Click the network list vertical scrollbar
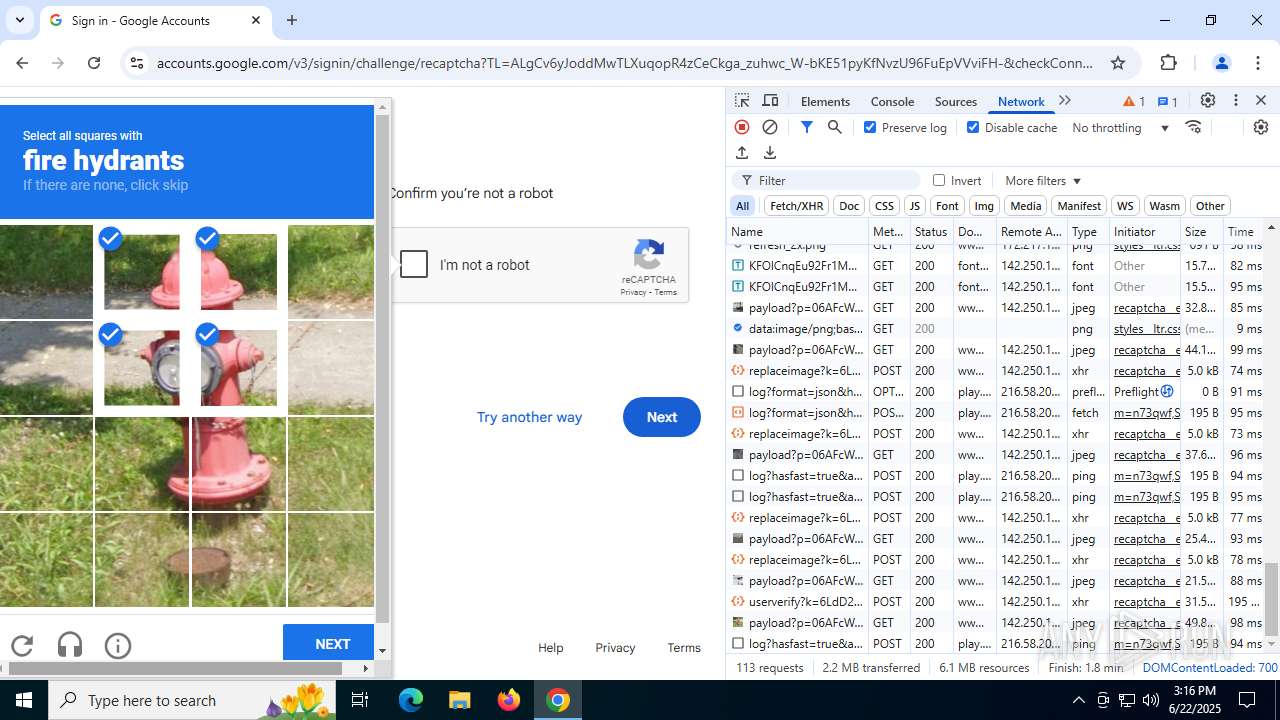The image size is (1280, 720). click(1271, 600)
